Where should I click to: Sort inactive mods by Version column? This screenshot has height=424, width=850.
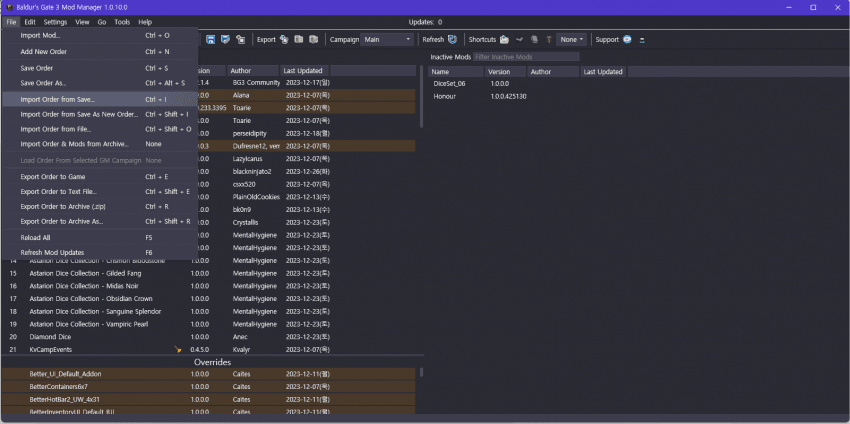[505, 72]
